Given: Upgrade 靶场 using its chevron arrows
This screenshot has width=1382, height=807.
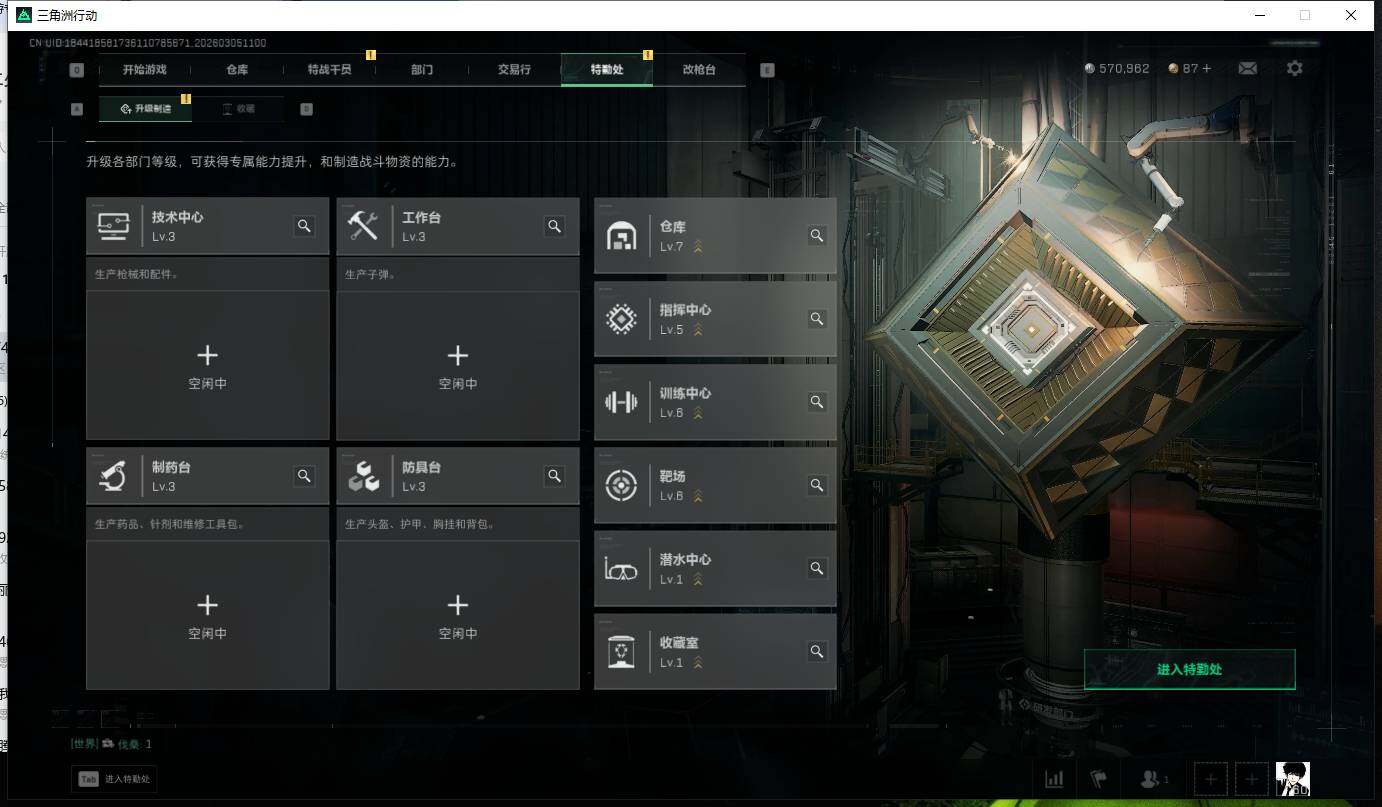Looking at the screenshot, I should (698, 496).
